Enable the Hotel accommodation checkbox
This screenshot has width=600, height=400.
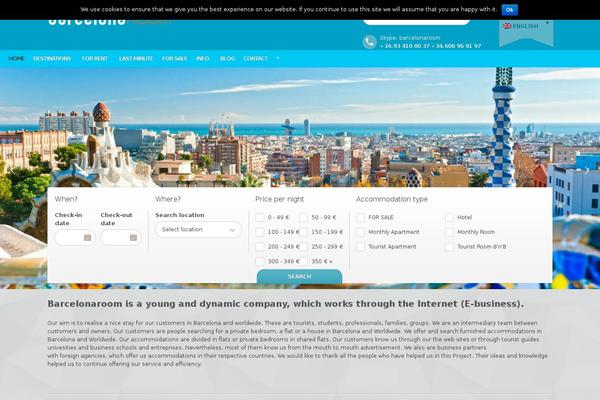tap(450, 217)
